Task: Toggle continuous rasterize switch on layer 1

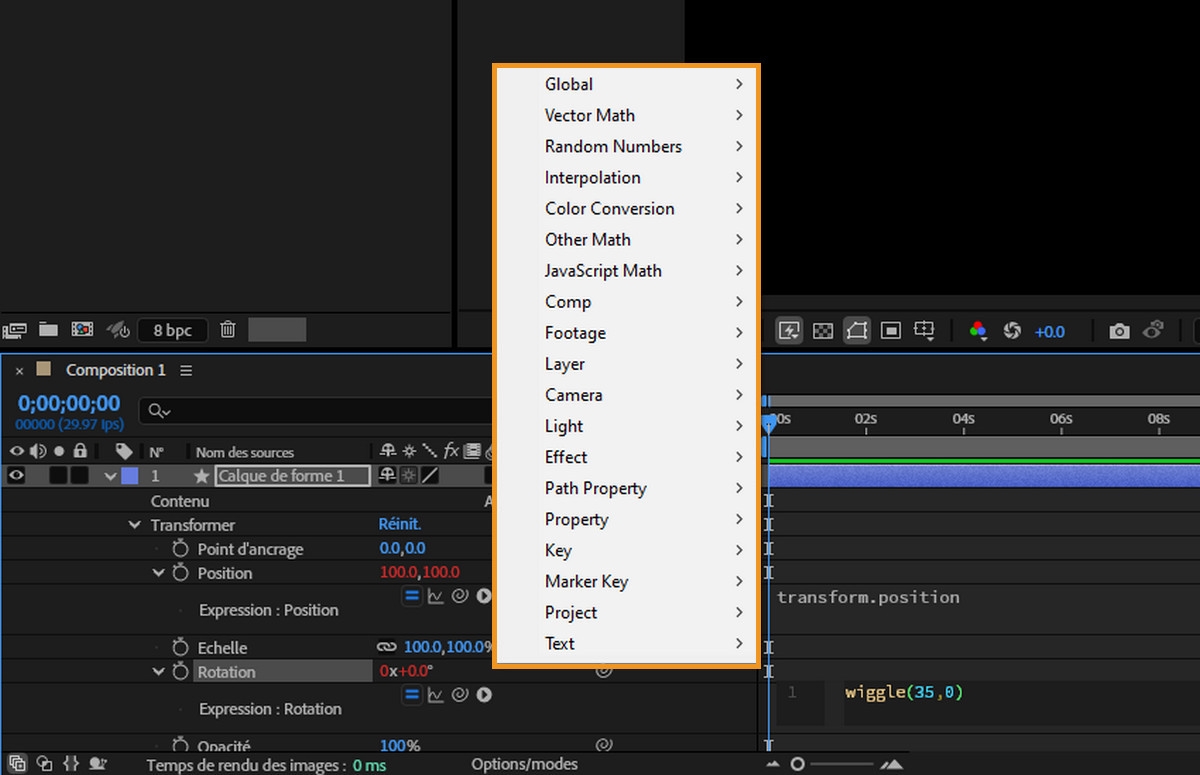Action: (408, 476)
